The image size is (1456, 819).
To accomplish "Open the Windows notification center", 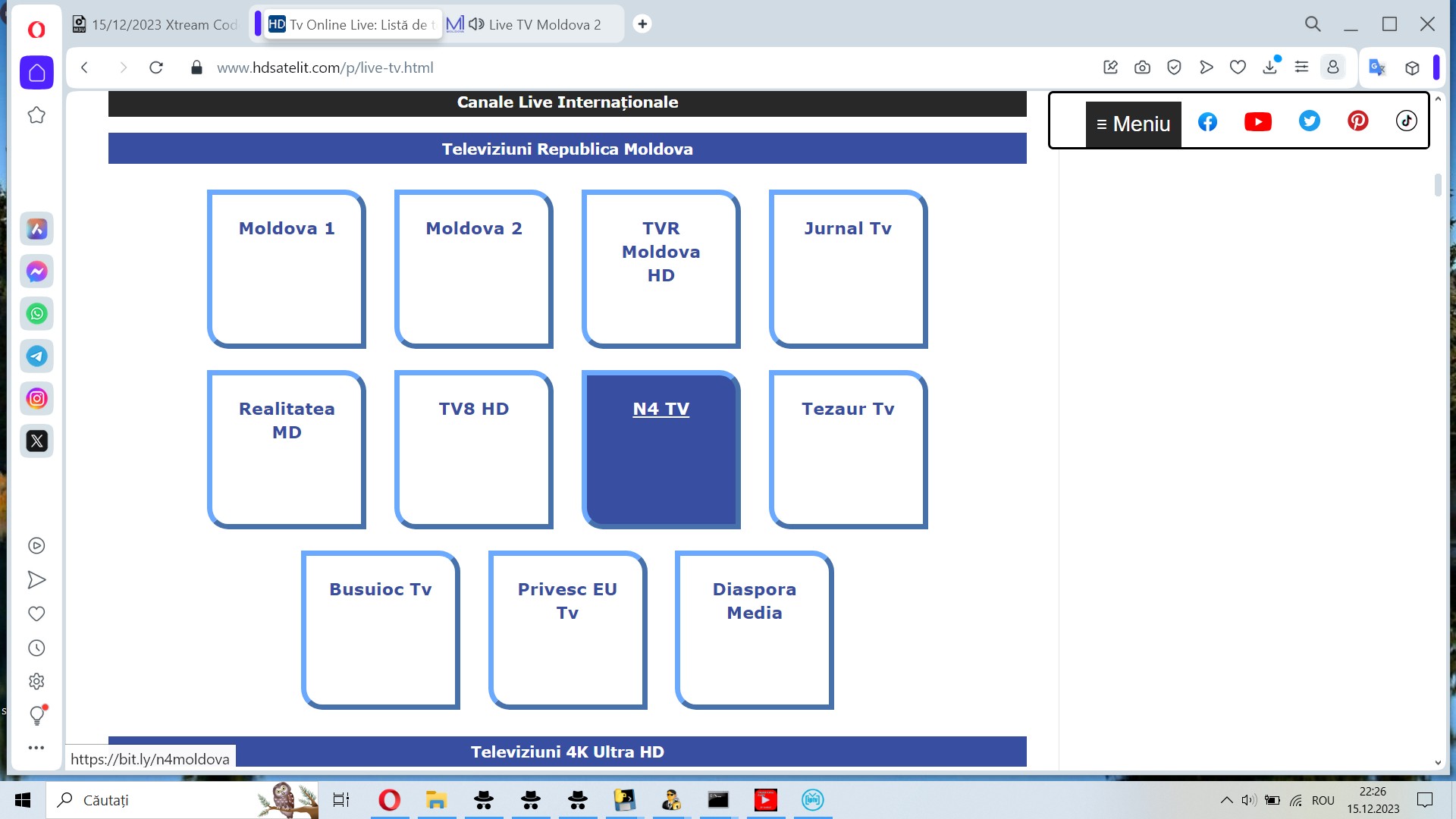I will coord(1425,800).
